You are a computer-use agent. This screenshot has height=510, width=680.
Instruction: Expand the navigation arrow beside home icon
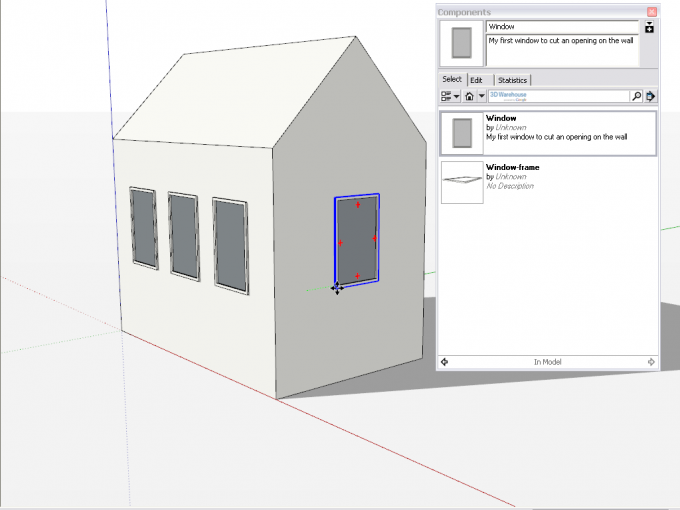click(x=481, y=97)
